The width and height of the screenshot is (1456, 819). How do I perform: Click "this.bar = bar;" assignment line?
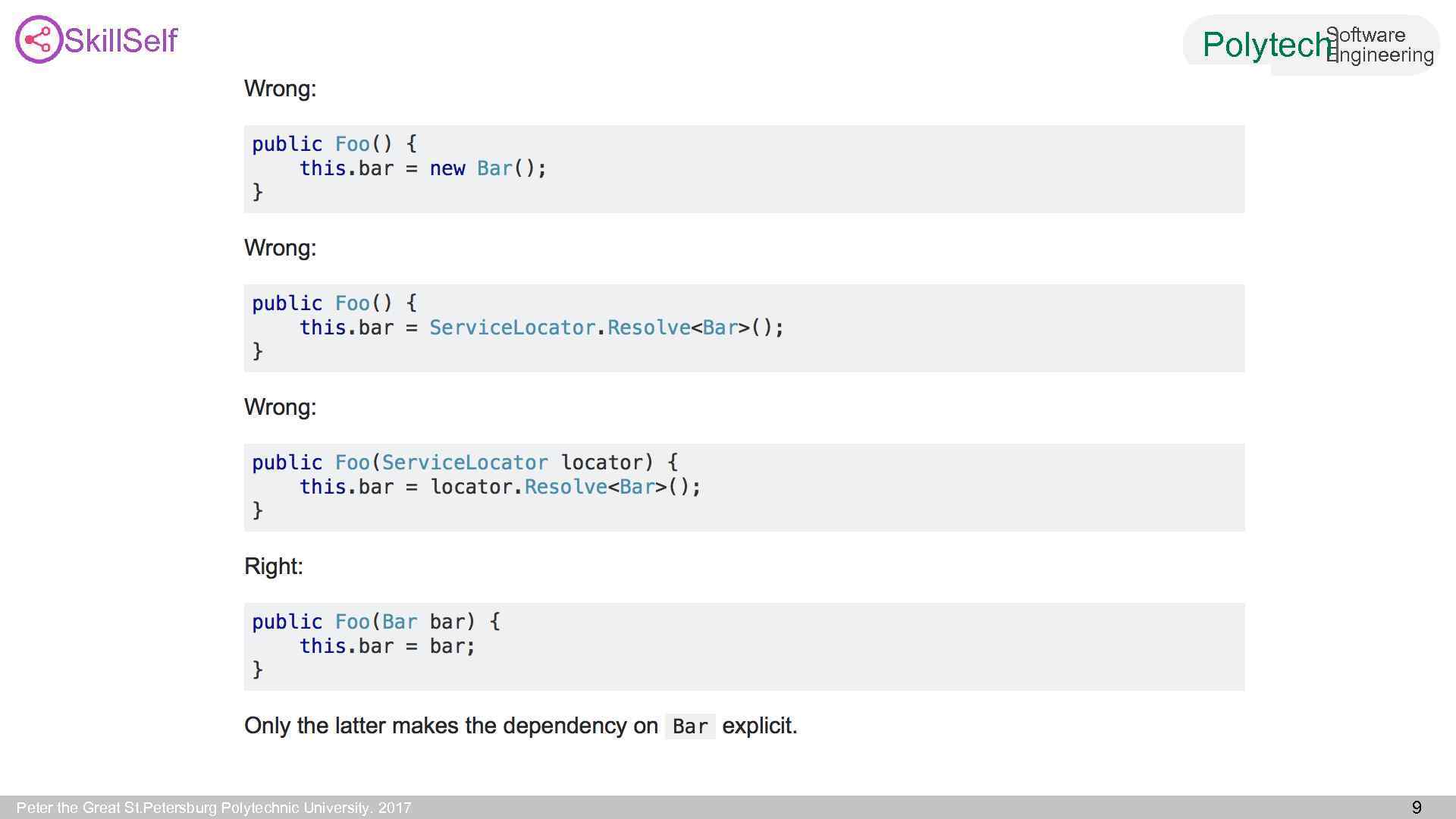pyautogui.click(x=387, y=646)
